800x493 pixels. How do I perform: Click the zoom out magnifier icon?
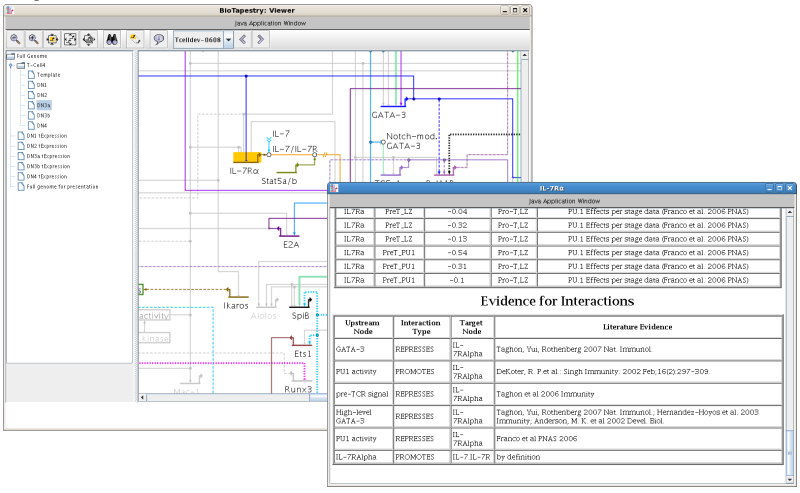click(x=15, y=39)
